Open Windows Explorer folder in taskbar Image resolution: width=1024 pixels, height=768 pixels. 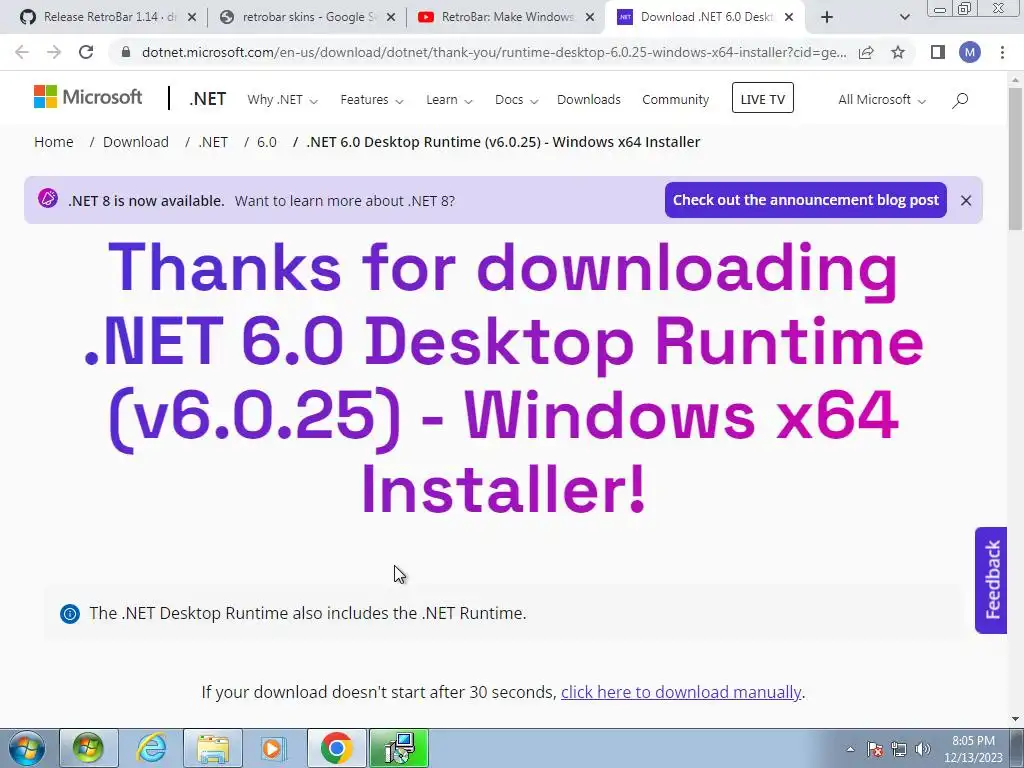[213, 748]
